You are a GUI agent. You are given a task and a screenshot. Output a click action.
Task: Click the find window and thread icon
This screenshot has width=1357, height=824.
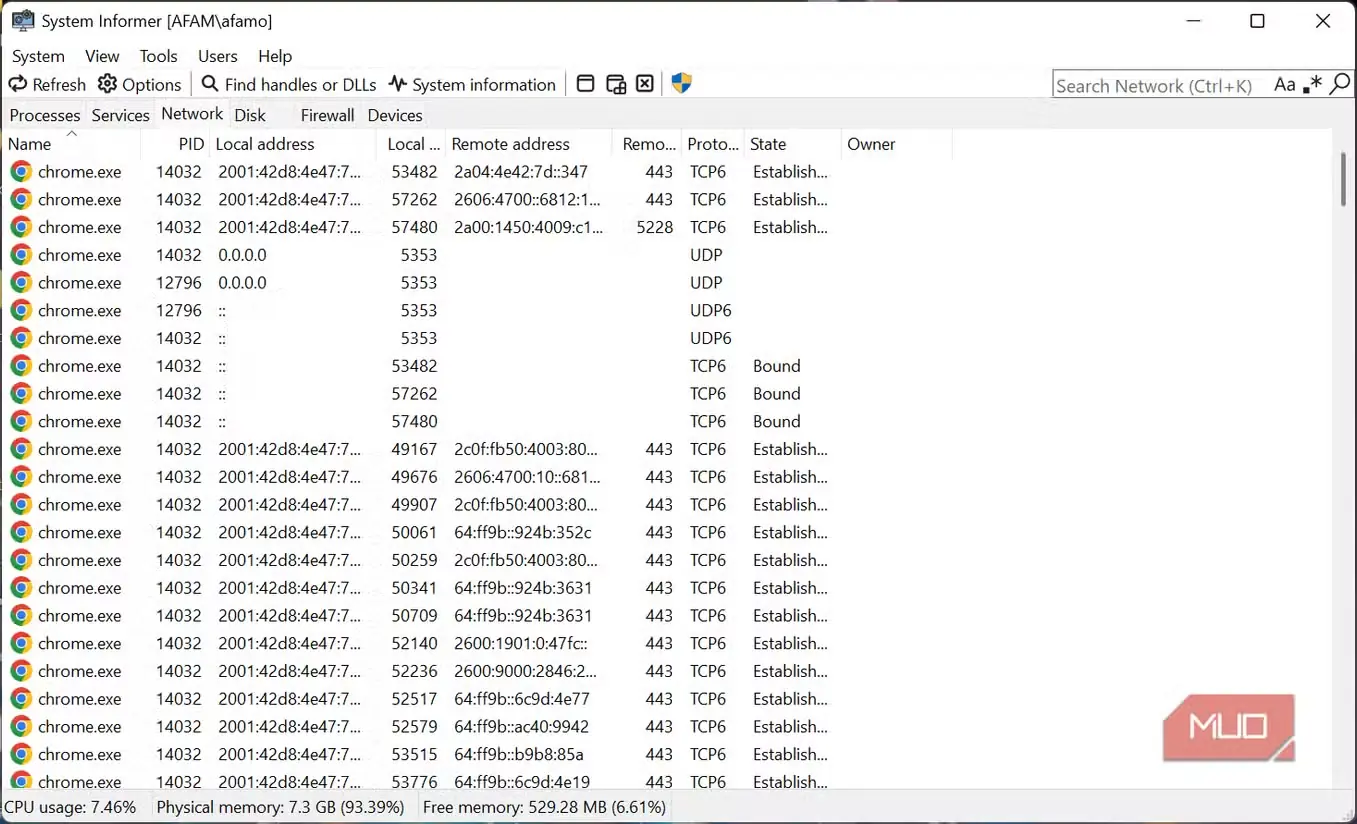(616, 84)
